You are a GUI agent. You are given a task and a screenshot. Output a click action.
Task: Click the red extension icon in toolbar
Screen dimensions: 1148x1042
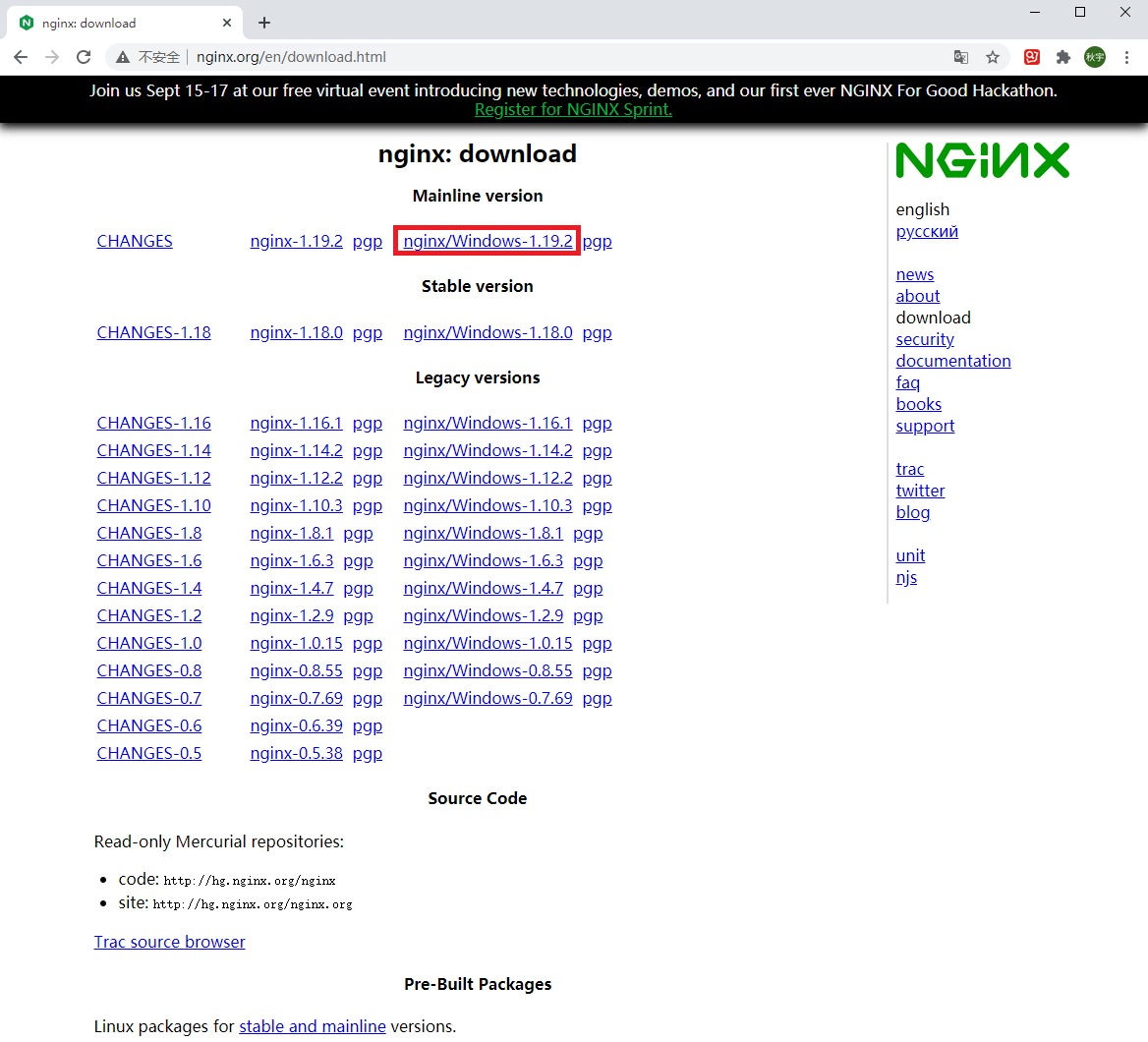point(1032,57)
